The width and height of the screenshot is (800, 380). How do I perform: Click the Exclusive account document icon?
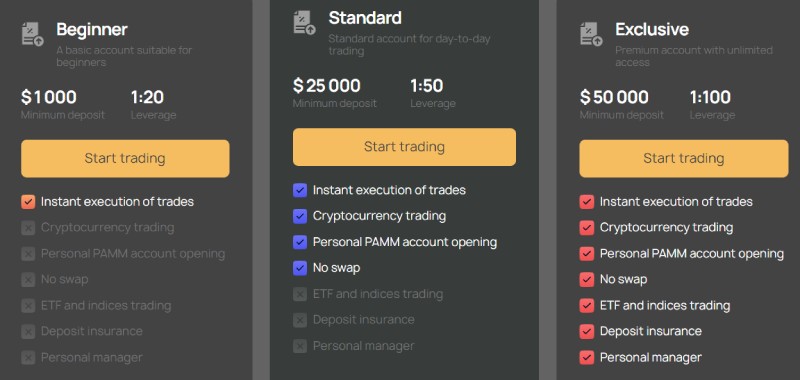591,34
